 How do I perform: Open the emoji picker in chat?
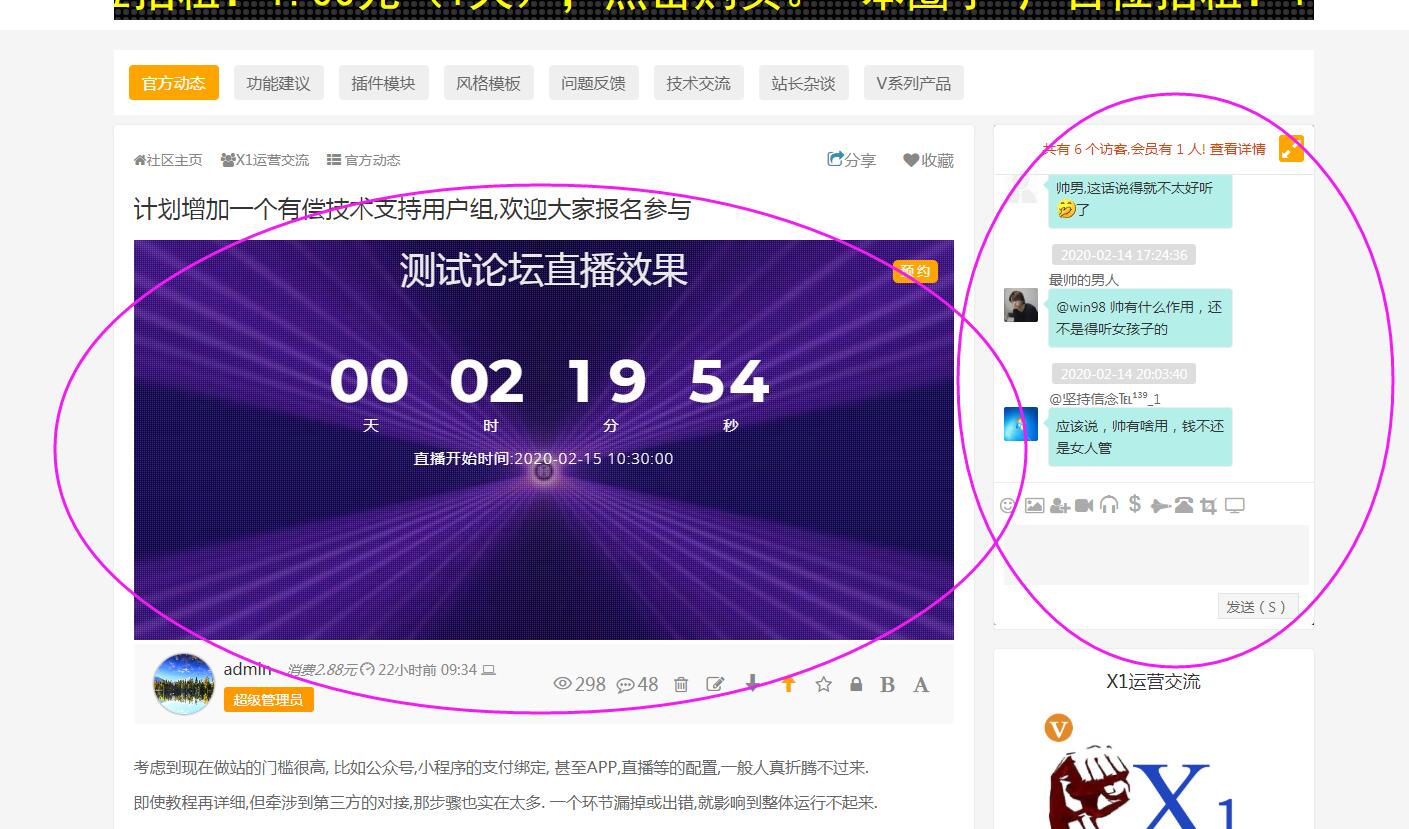pyautogui.click(x=1008, y=506)
